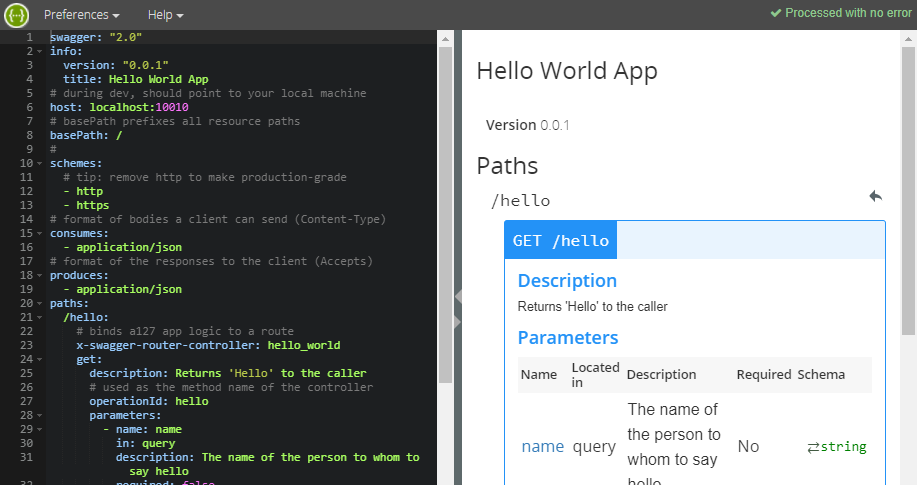Click the preview pane vertical scrollbar
This screenshot has width=917, height=485.
[x=909, y=180]
